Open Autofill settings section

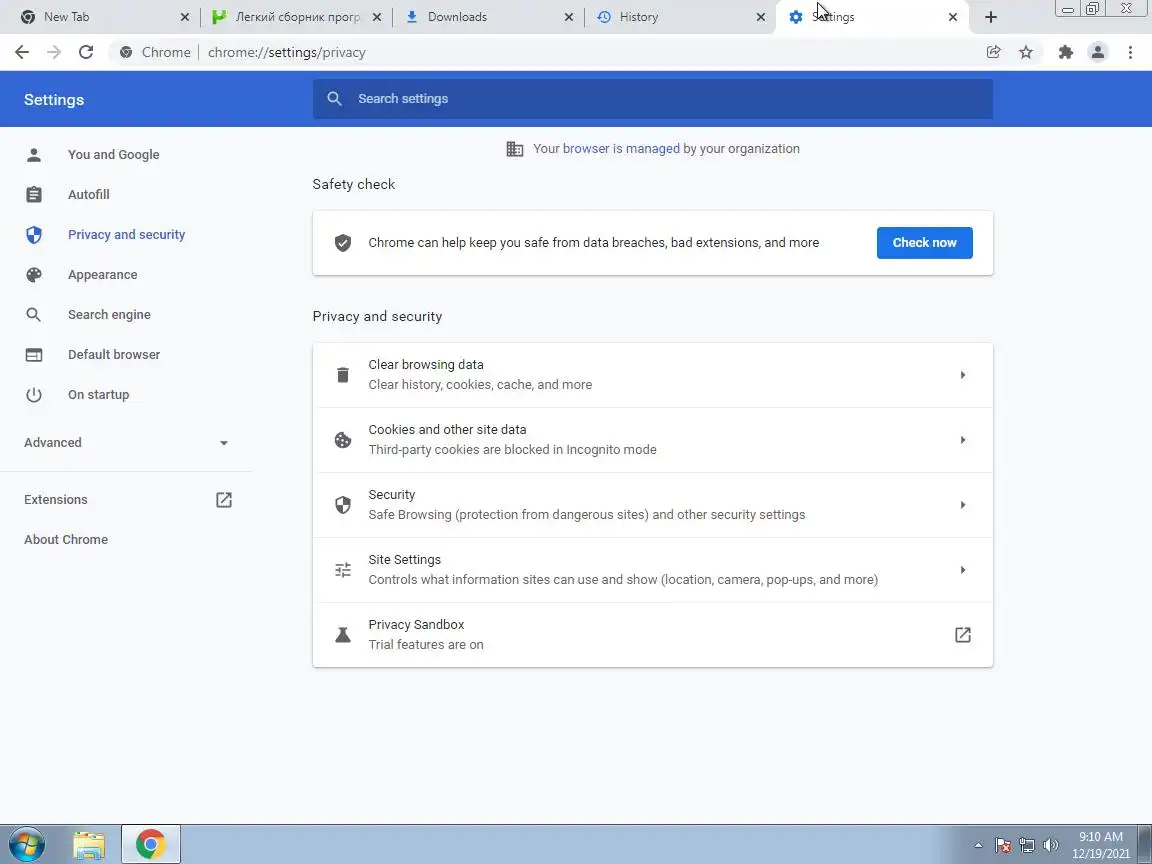click(x=89, y=195)
